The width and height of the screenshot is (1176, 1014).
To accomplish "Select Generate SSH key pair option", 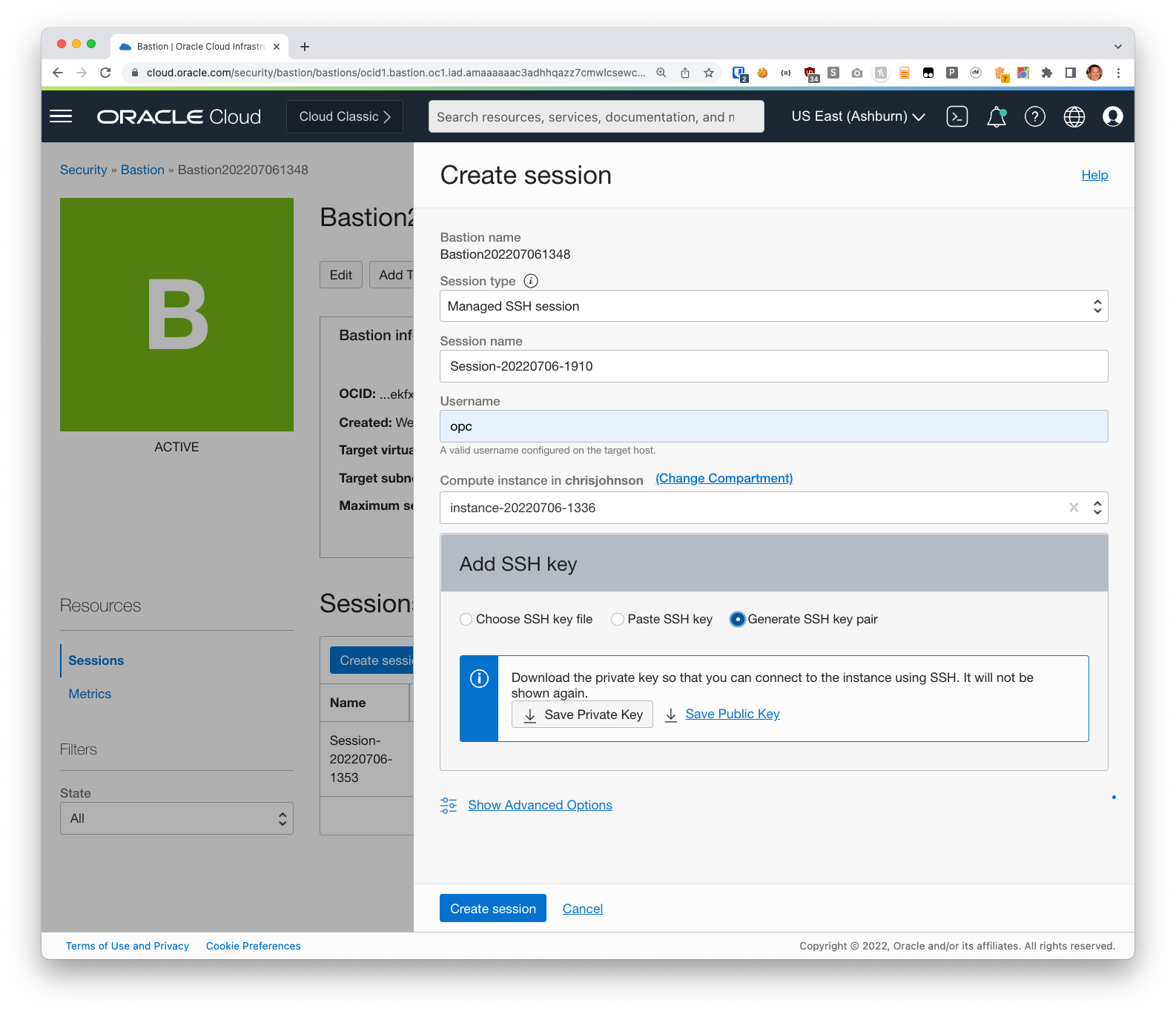I will pos(737,620).
